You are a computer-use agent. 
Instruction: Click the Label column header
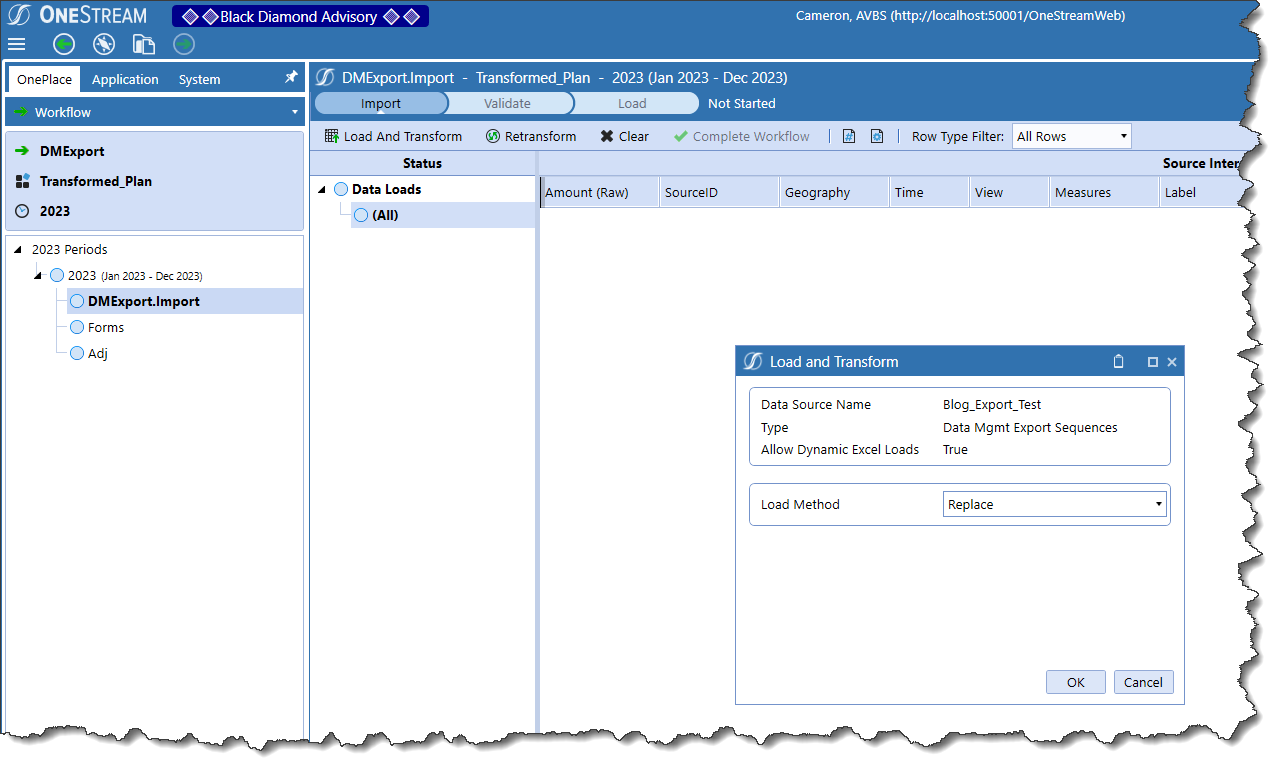[1200, 192]
